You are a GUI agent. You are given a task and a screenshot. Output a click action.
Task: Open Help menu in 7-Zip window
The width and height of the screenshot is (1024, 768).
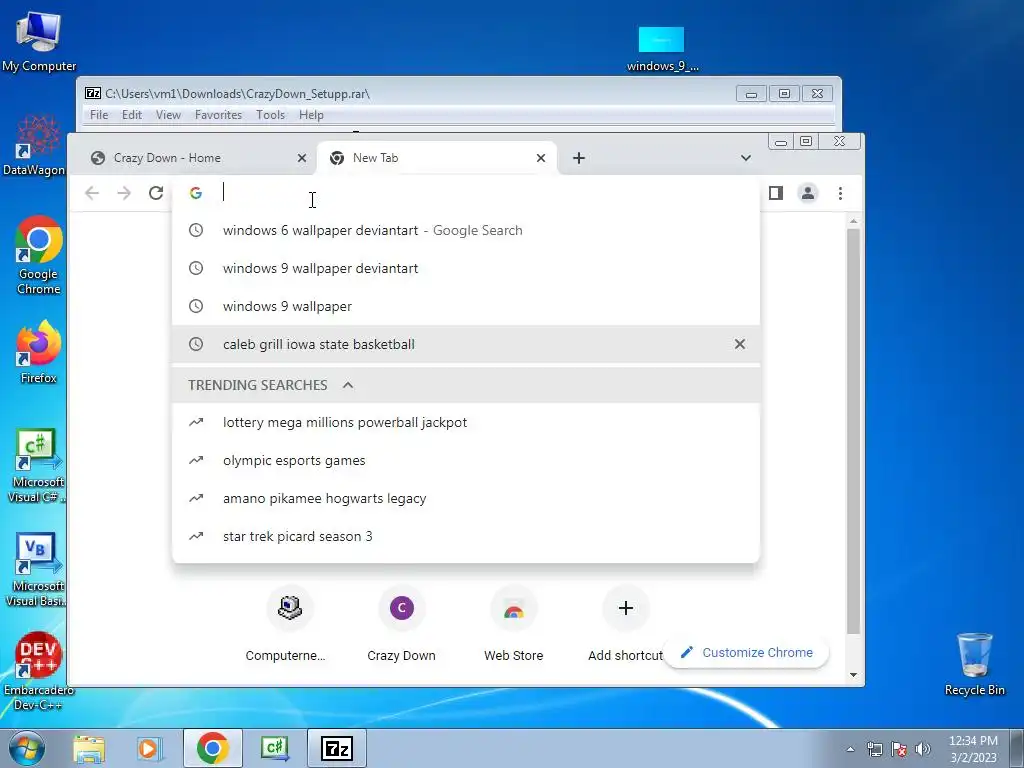312,115
